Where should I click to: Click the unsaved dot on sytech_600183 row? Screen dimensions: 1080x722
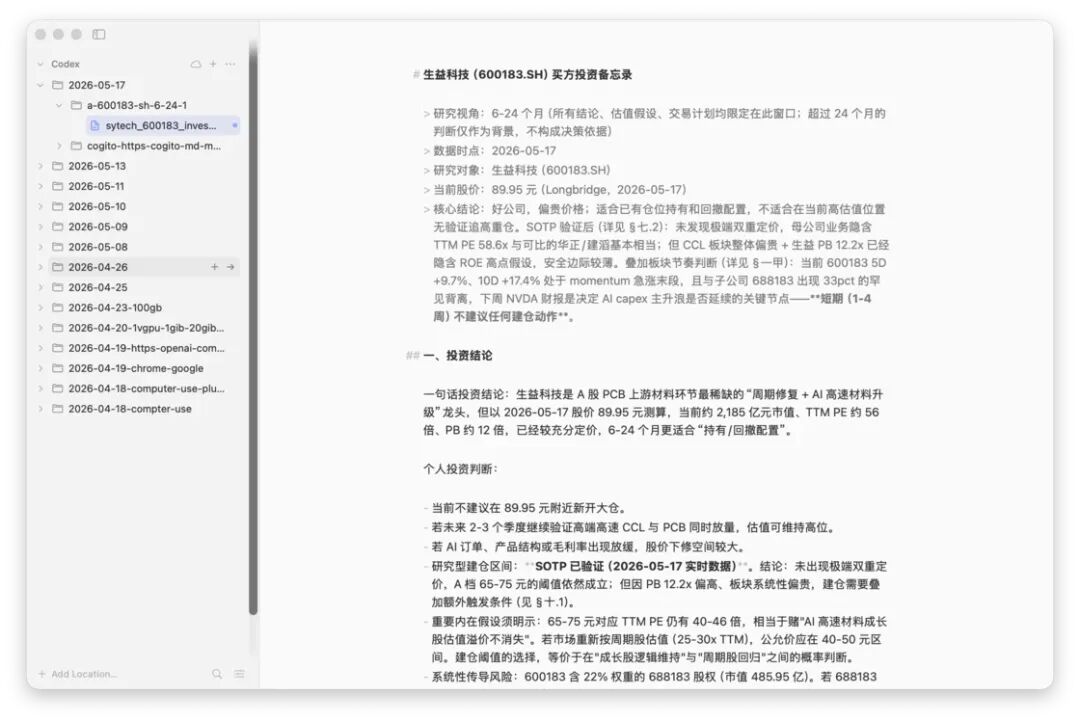[235, 125]
